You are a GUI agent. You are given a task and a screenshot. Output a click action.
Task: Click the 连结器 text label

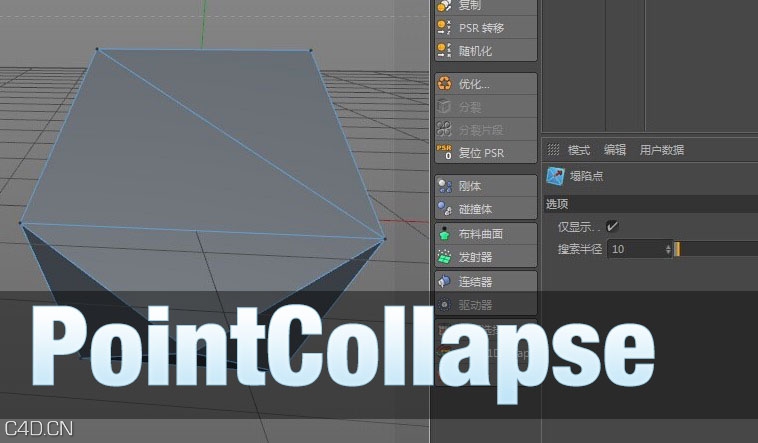(475, 281)
